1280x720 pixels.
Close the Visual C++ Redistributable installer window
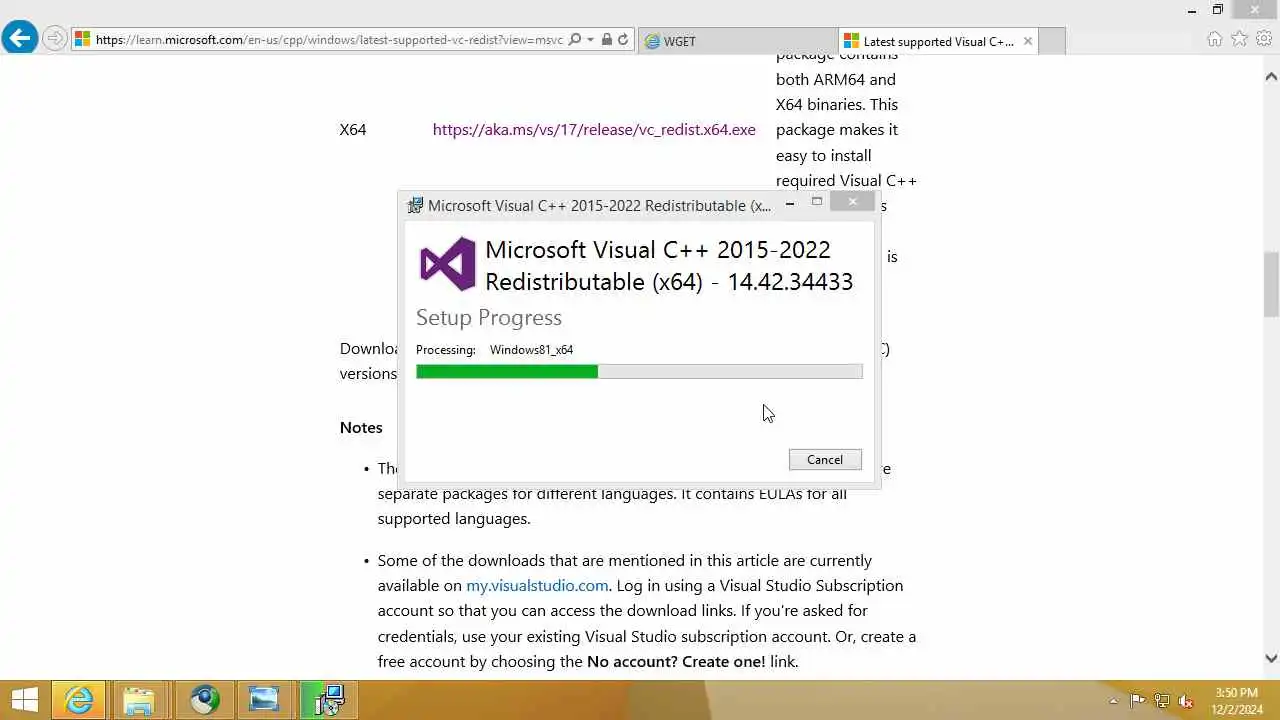[852, 202]
